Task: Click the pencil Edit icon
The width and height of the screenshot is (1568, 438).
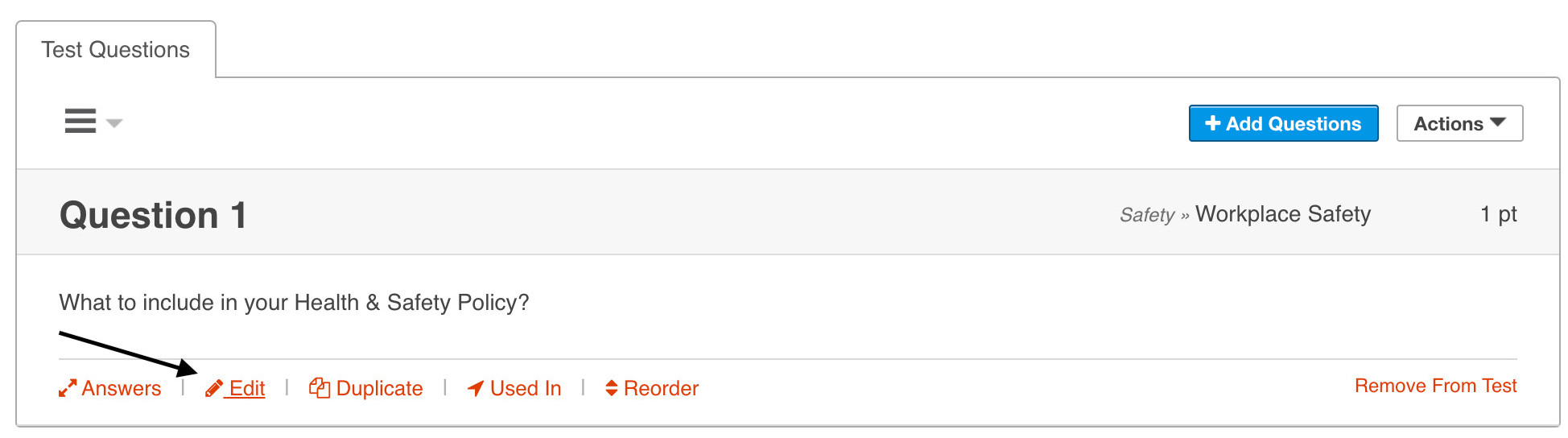Action: 214,389
